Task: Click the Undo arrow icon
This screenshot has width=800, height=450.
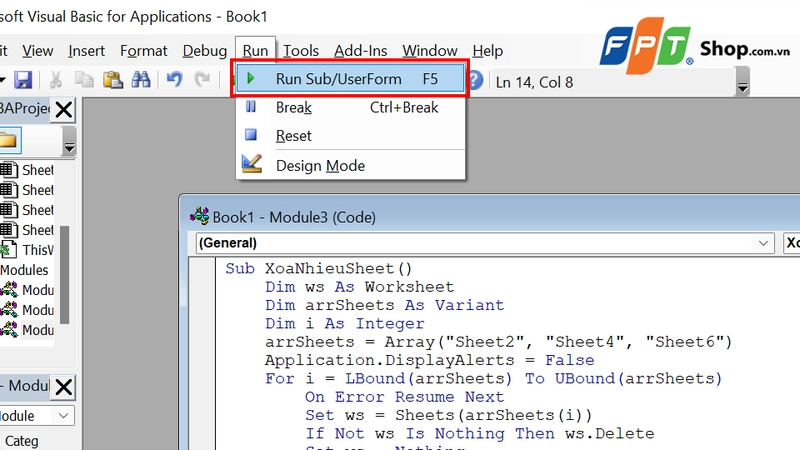Action: [174, 80]
